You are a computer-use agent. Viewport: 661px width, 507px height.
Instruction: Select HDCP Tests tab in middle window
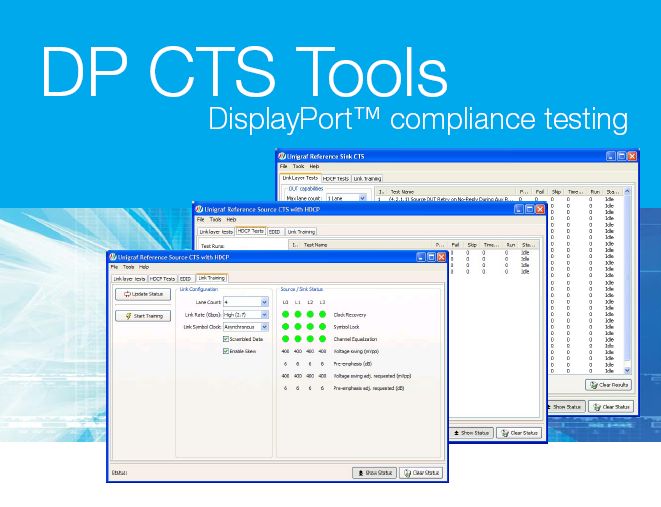point(250,231)
